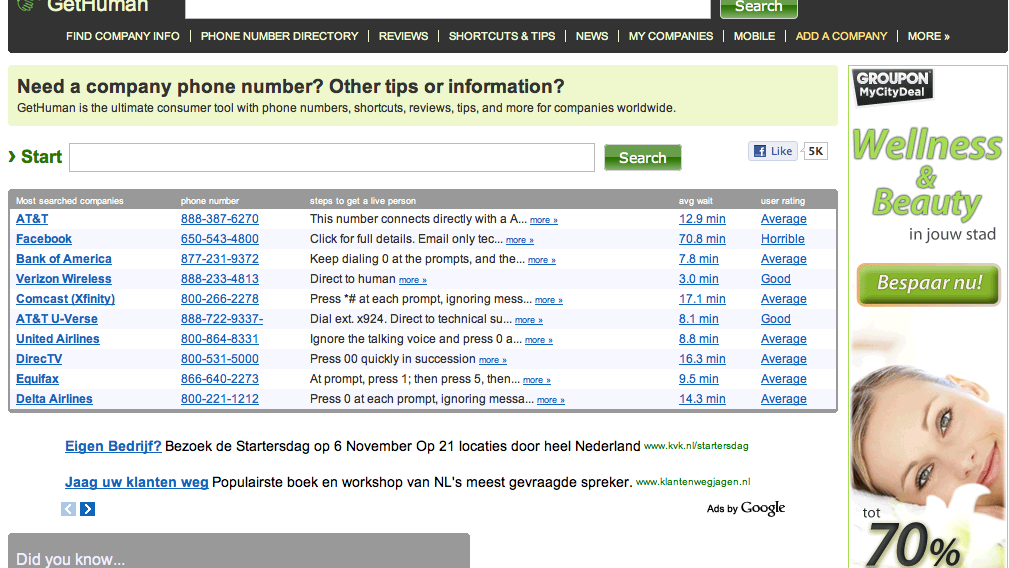Select the News menu item
Viewport: 1009px width, 568px height.
pos(592,36)
